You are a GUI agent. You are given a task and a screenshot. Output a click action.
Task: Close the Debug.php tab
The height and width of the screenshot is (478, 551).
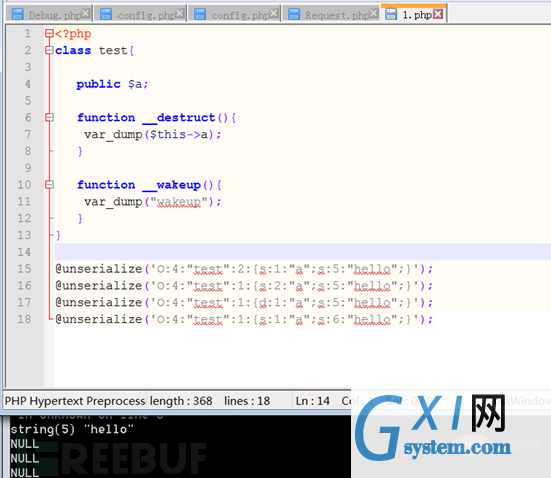[x=85, y=14]
